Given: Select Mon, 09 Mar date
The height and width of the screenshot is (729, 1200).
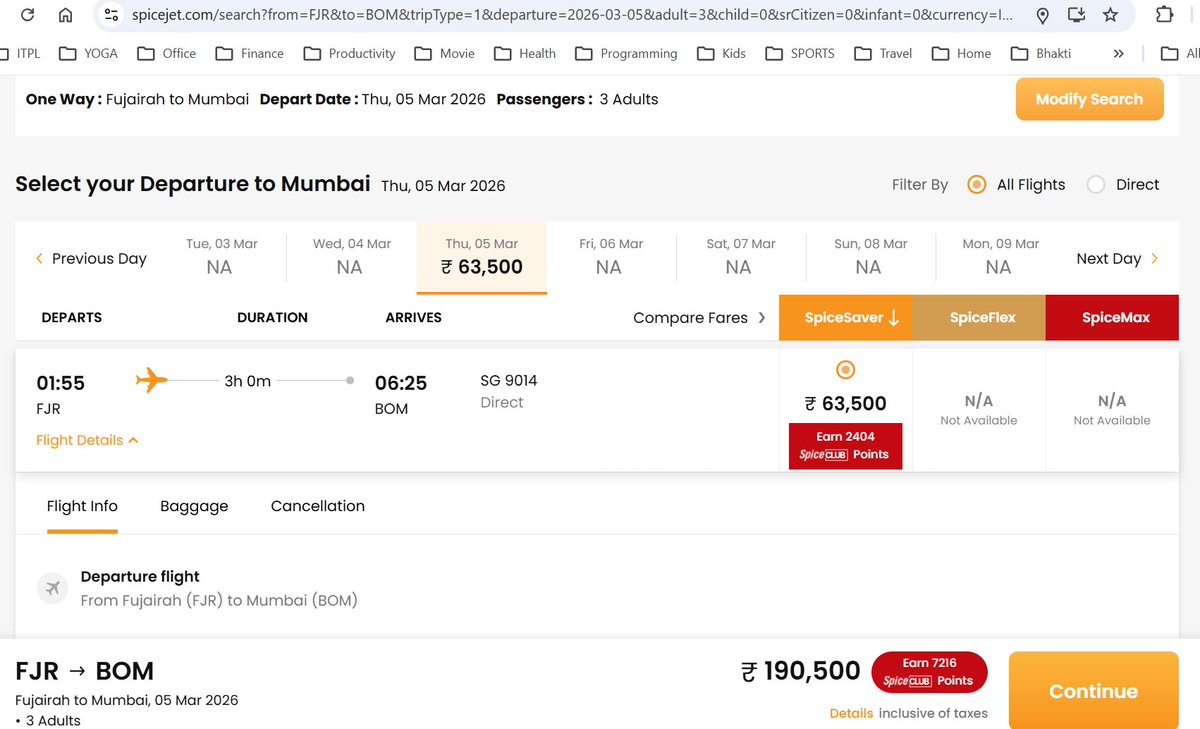Looking at the screenshot, I should tap(1001, 258).
